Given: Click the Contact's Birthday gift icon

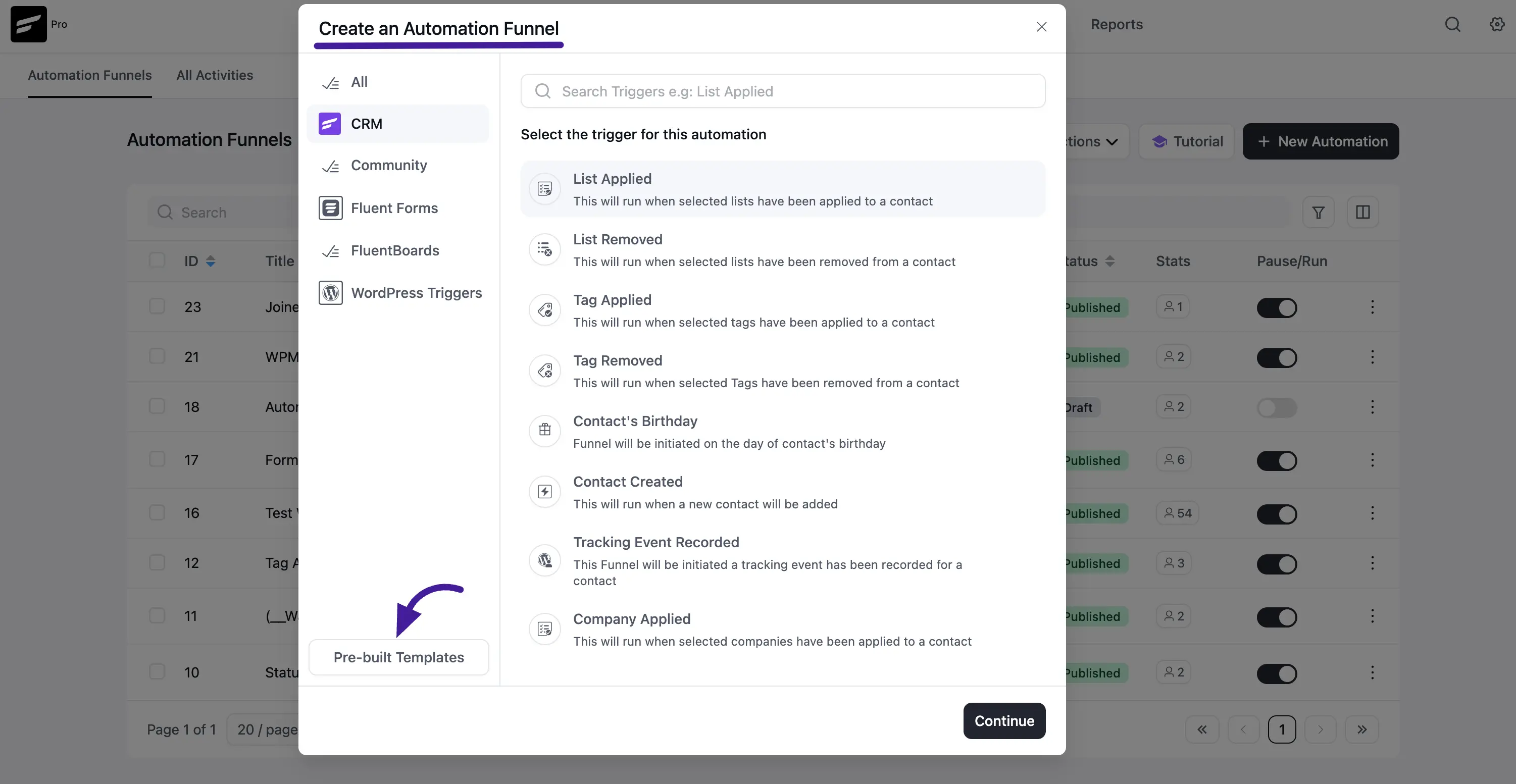Looking at the screenshot, I should pyautogui.click(x=545, y=431).
